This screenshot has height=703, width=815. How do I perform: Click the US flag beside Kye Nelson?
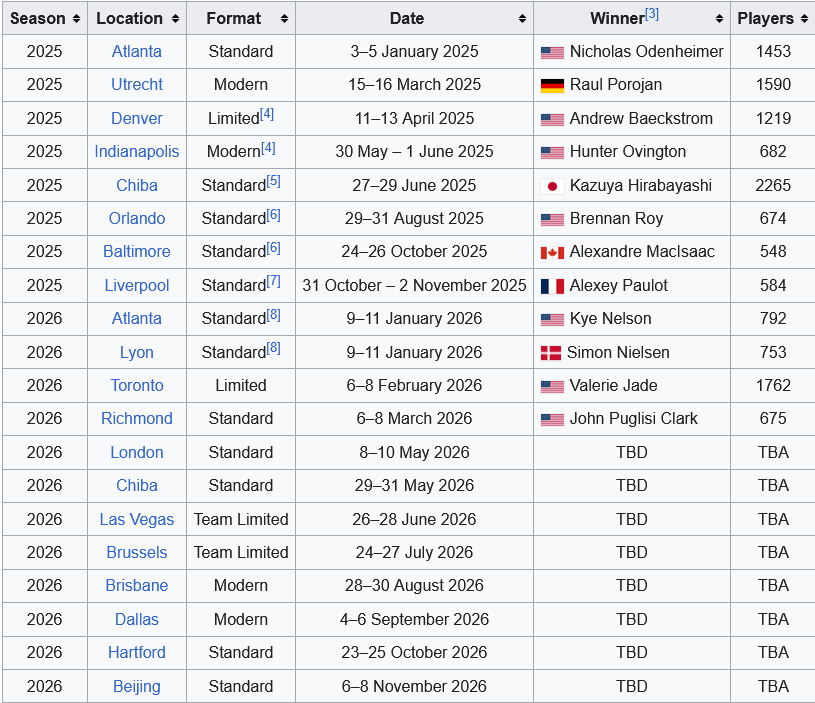(552, 320)
